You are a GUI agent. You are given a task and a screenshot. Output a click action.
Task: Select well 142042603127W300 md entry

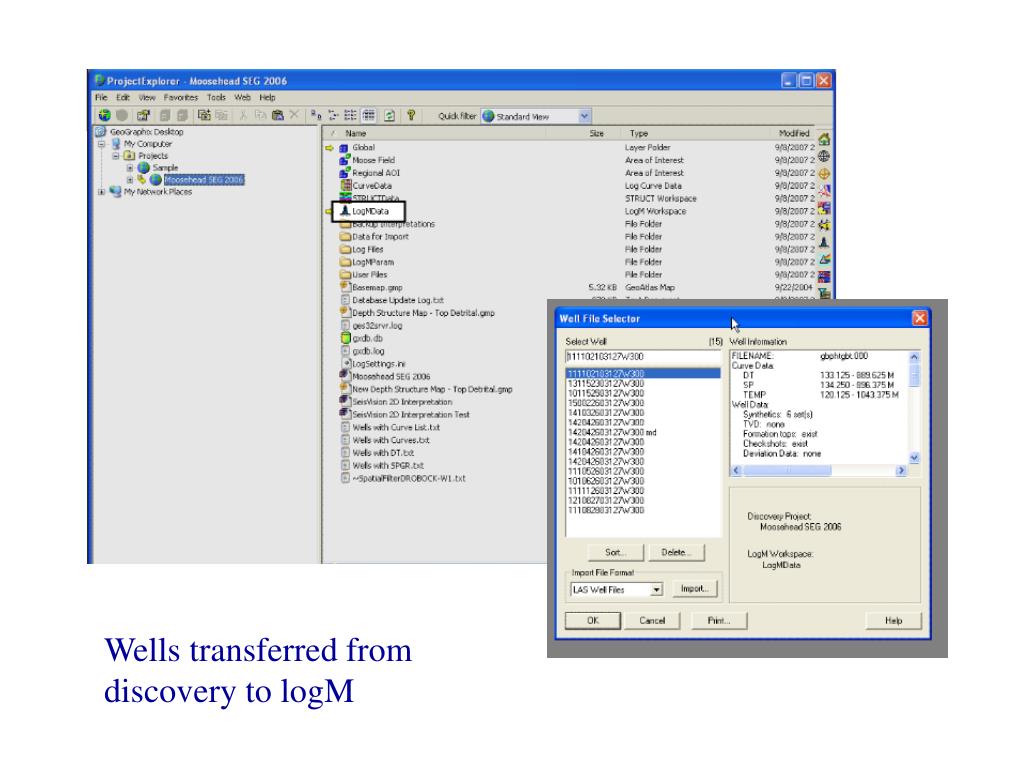tap(613, 432)
